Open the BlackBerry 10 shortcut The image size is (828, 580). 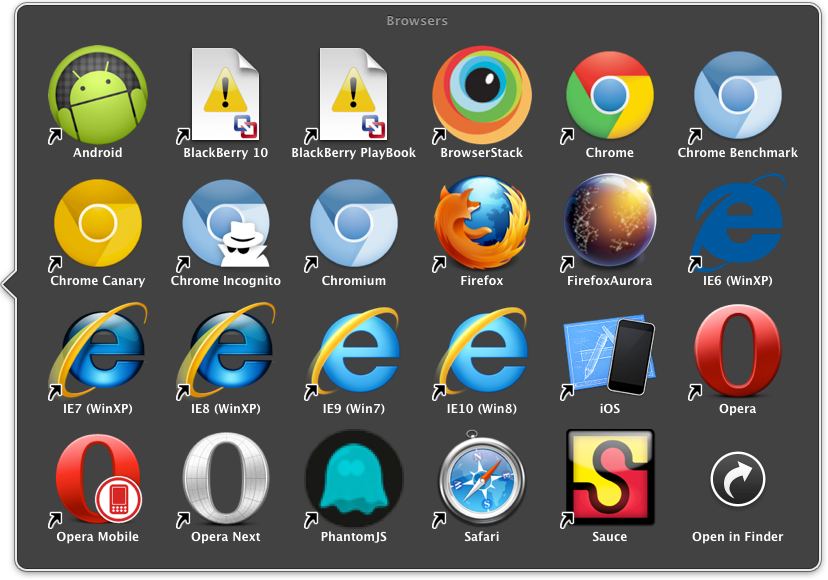(x=224, y=95)
